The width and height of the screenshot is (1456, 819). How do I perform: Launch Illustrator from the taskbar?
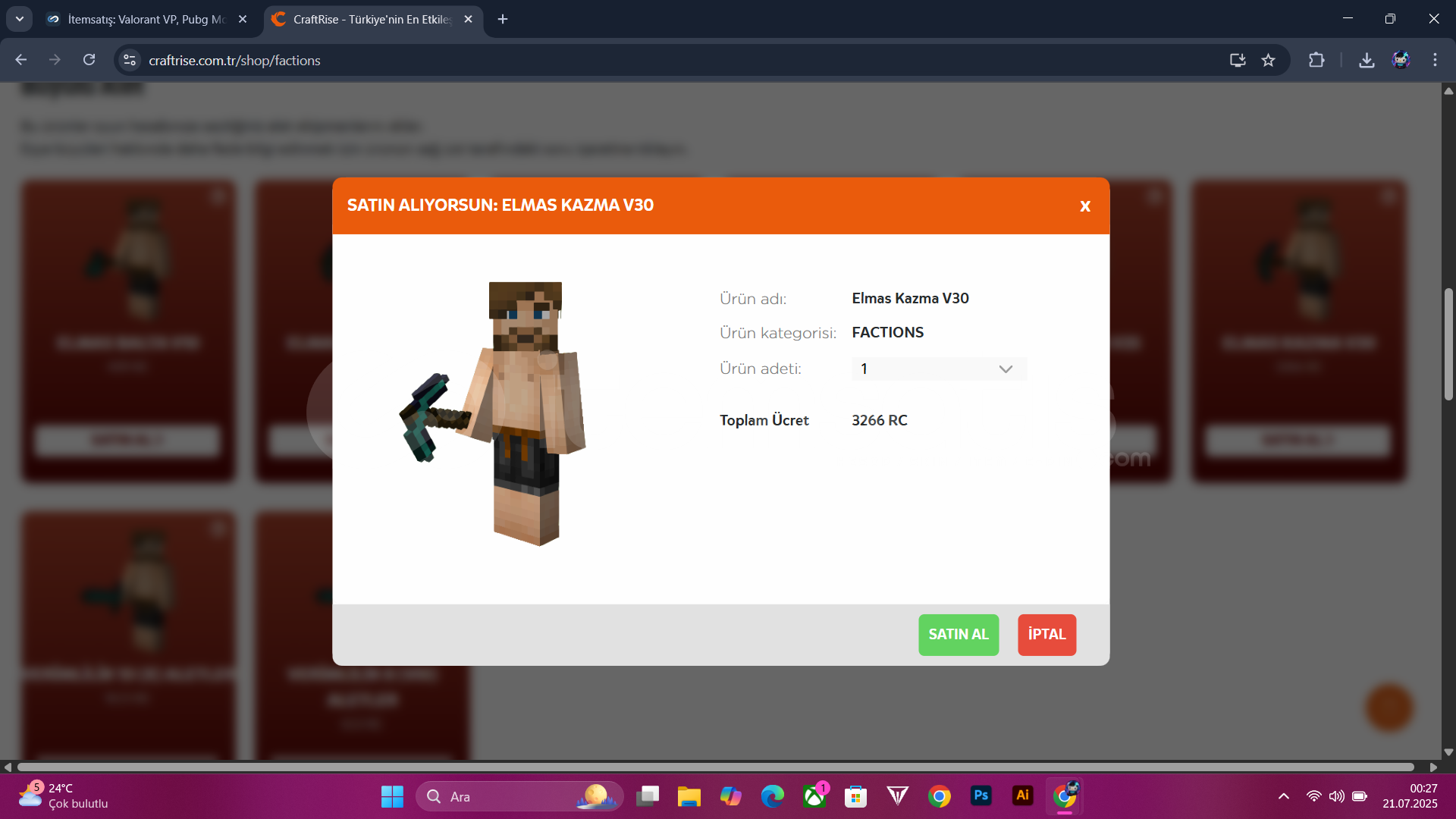1022,796
